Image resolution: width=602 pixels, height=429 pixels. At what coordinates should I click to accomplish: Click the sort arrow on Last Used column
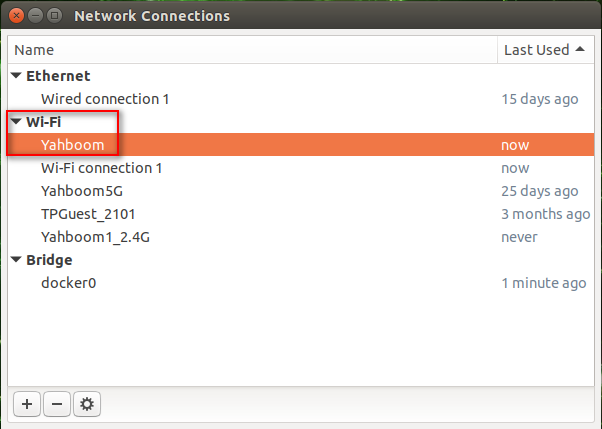tap(580, 49)
